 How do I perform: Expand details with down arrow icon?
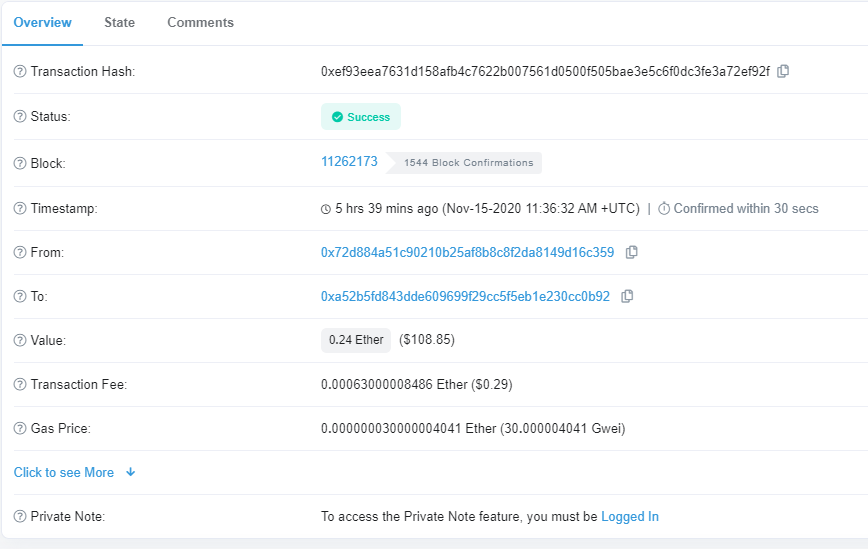coord(131,472)
